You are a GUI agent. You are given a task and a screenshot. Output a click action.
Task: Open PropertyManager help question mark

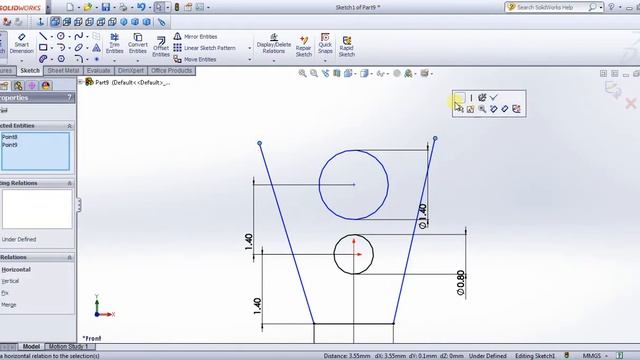coord(69,98)
